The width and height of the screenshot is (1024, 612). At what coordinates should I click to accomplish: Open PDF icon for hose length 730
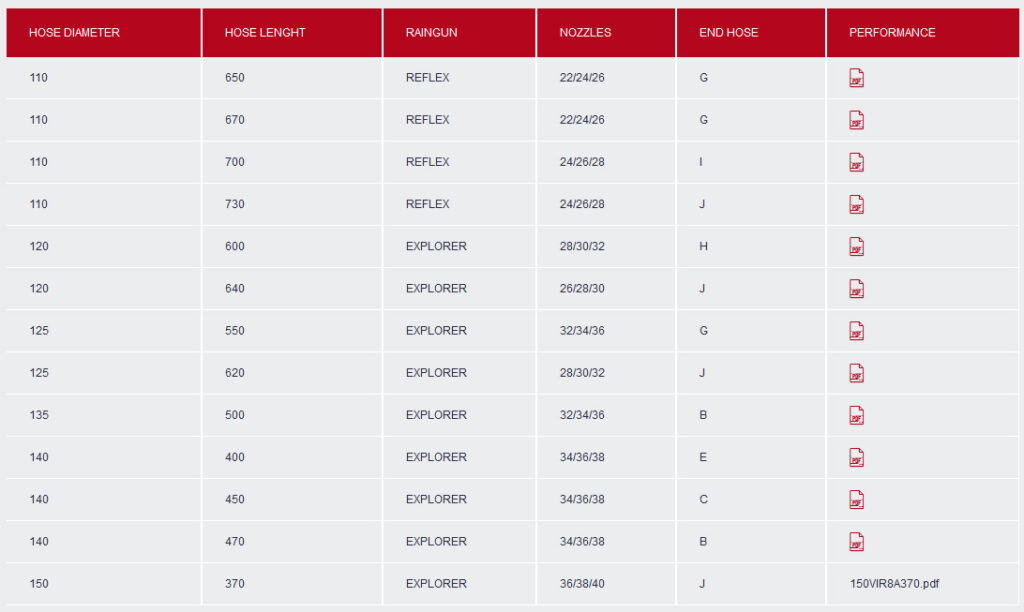[856, 204]
